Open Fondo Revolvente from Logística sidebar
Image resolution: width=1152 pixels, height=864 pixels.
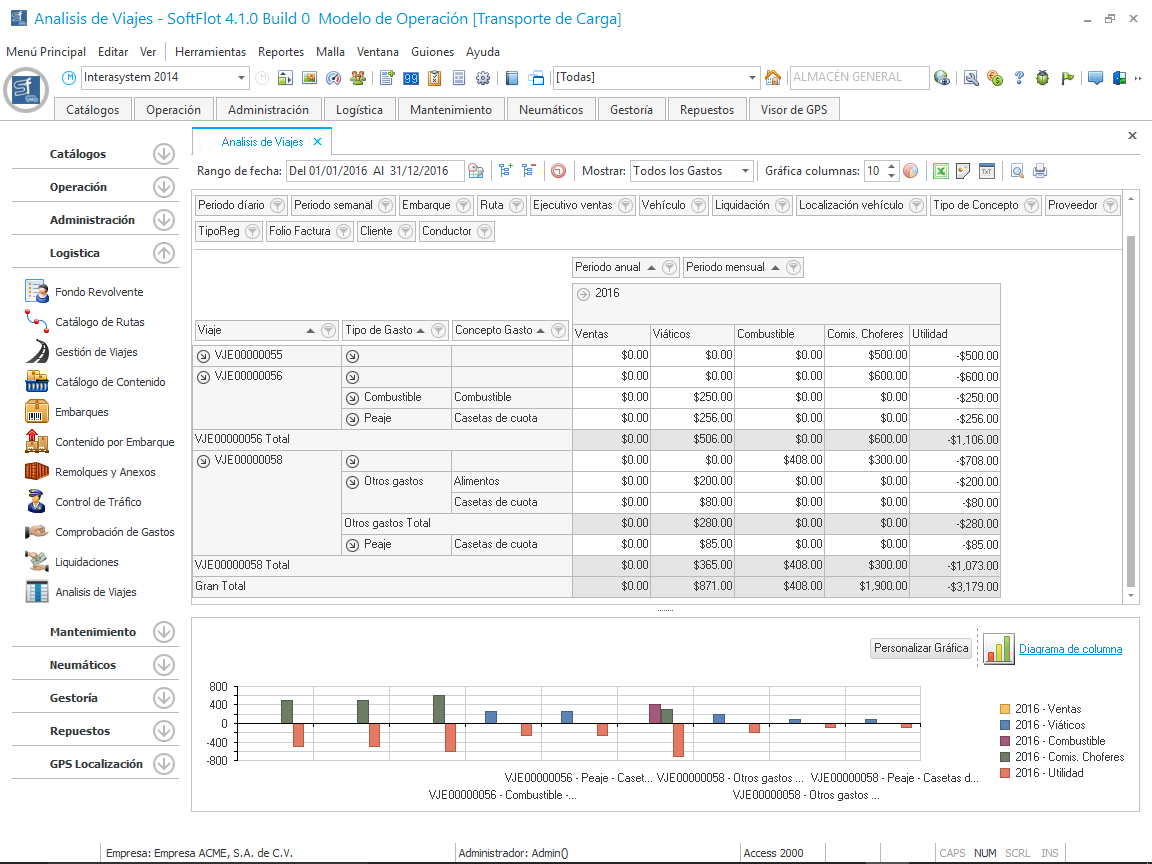98,292
